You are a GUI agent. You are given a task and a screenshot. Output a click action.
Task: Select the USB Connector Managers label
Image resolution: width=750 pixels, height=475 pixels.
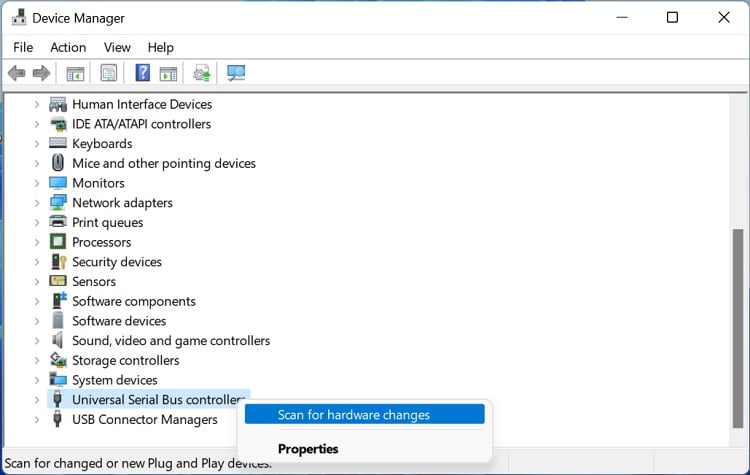pyautogui.click(x=144, y=420)
